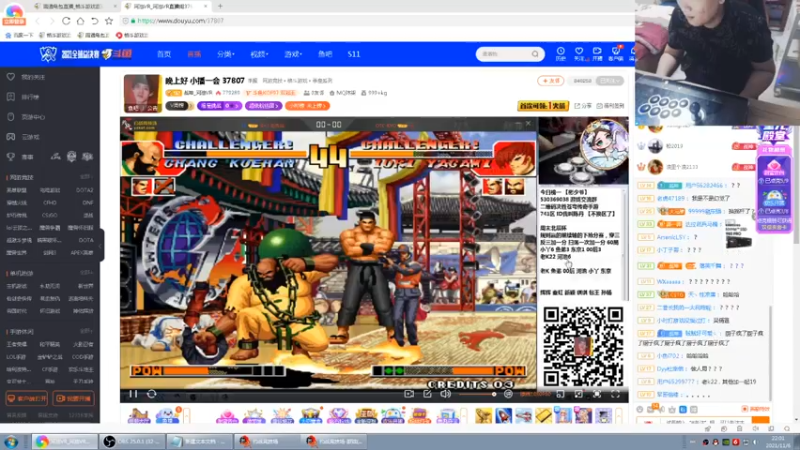Toggle danmaku display icon in player bar
Screen dimensions: 800x450
point(508,394)
